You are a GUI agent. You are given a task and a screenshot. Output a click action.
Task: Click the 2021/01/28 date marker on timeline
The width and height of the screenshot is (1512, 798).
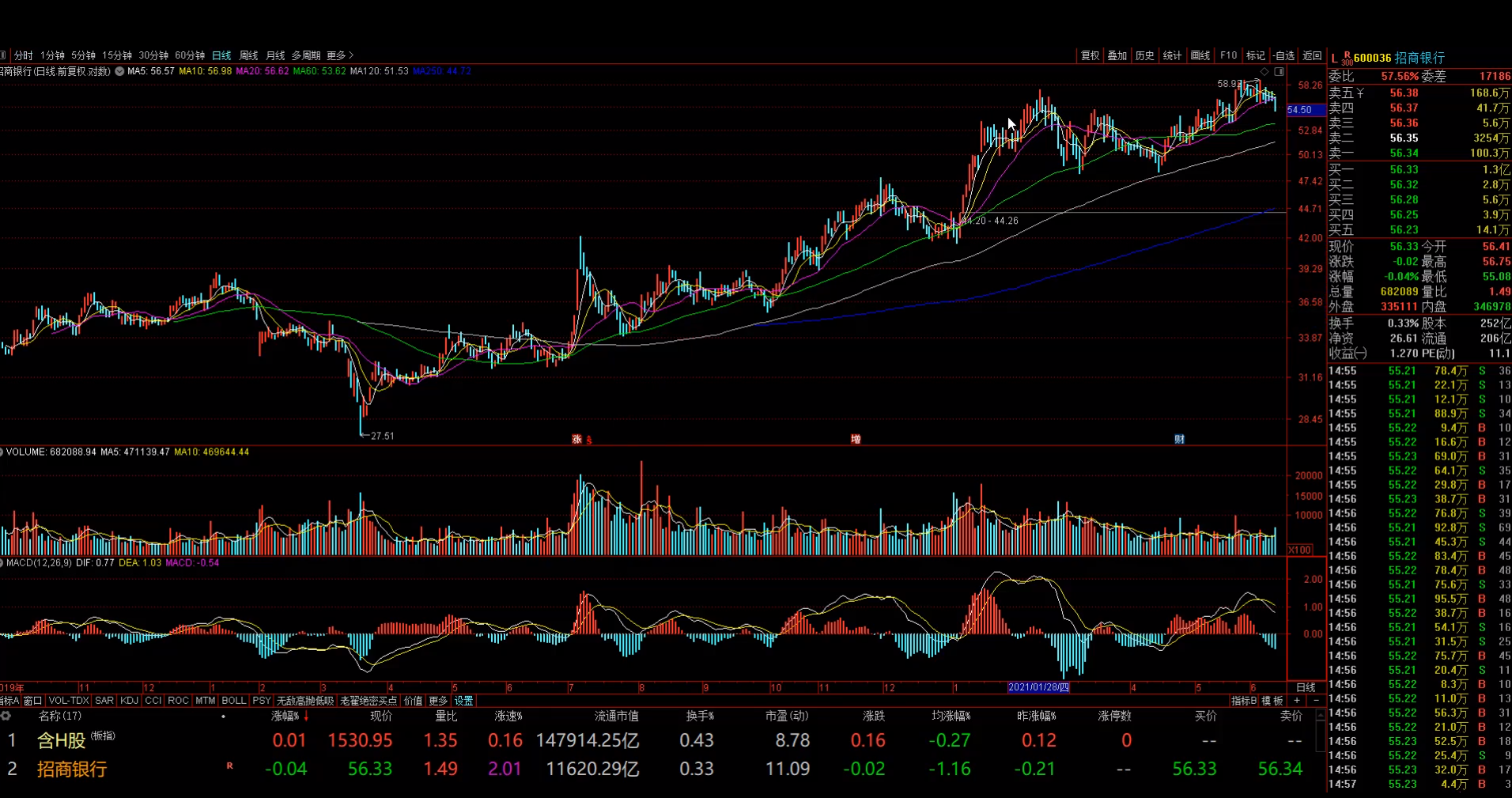(x=1038, y=687)
